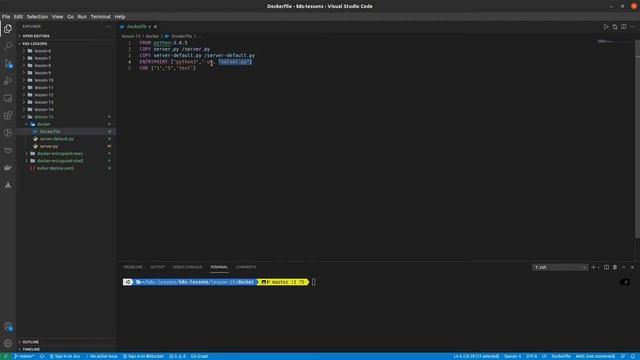Collapse the docker folder in the tree

click(x=44, y=124)
